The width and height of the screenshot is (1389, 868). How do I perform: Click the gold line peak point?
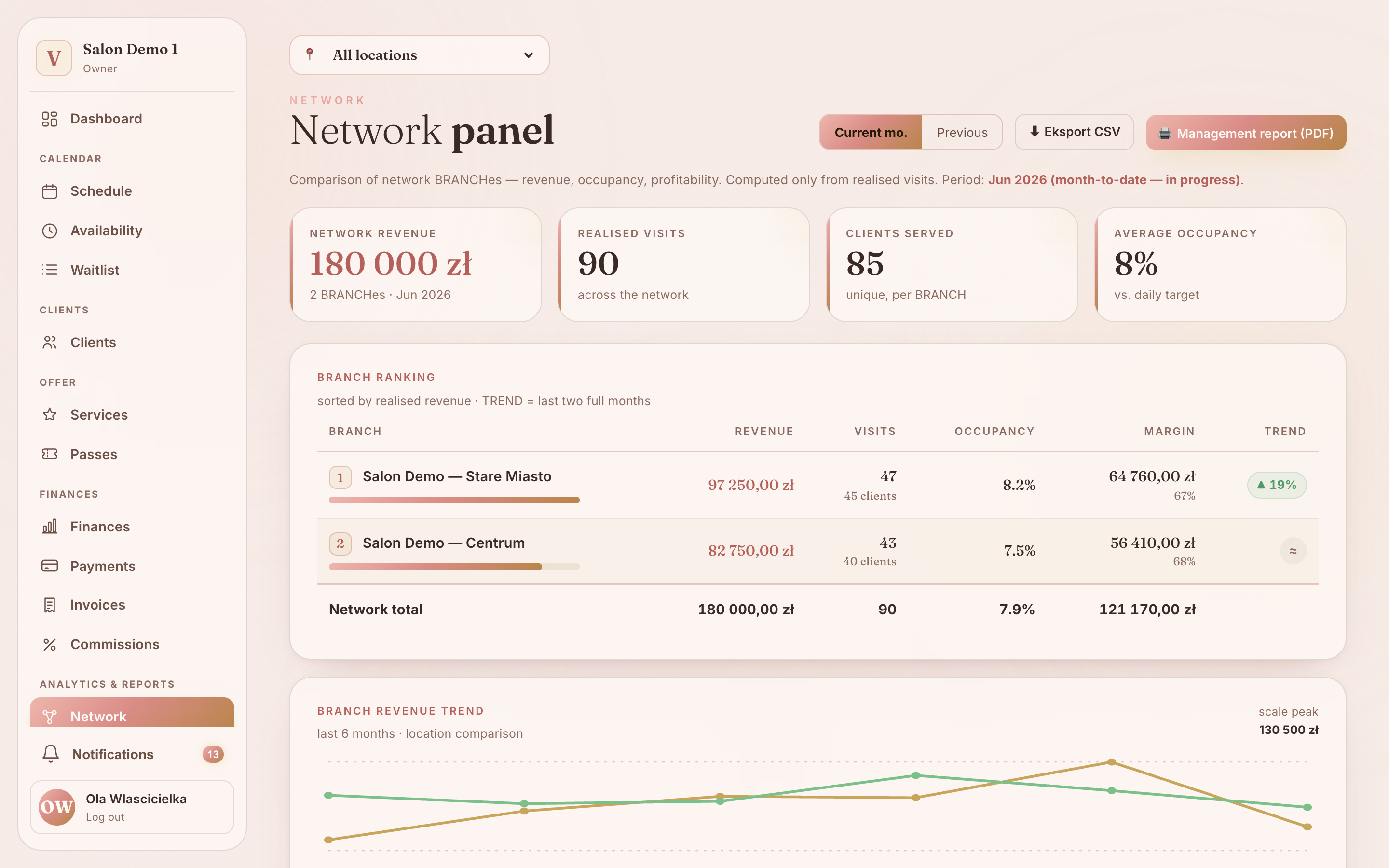pos(1111,762)
